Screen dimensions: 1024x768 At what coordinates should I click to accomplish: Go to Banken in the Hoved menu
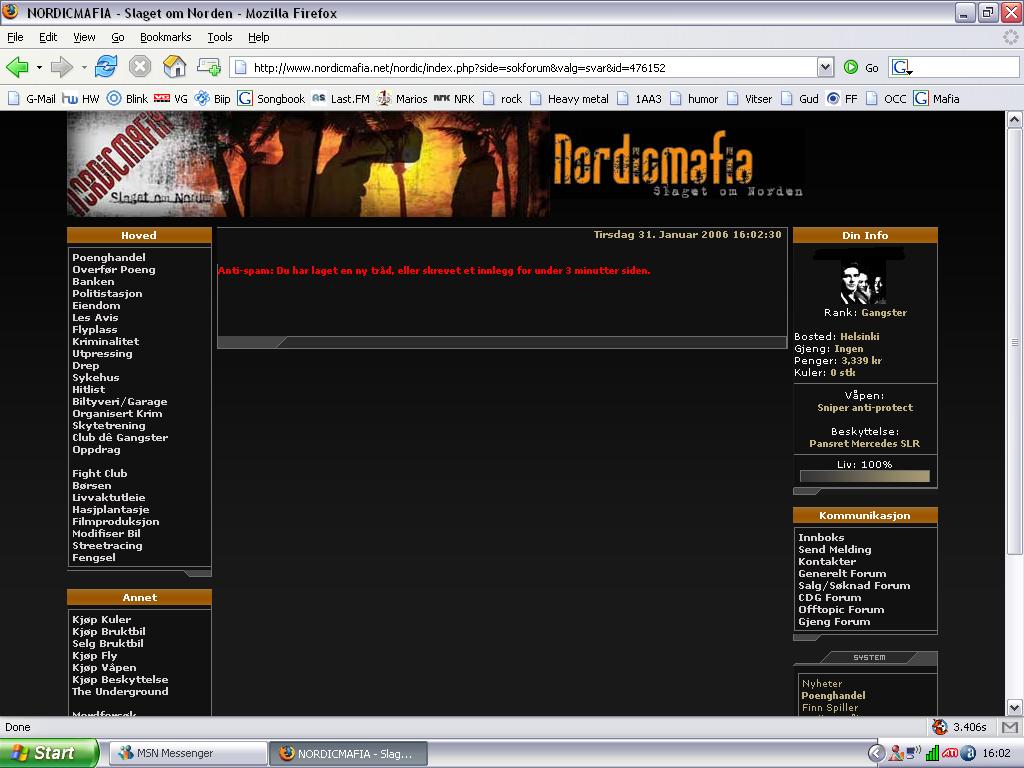(x=93, y=281)
